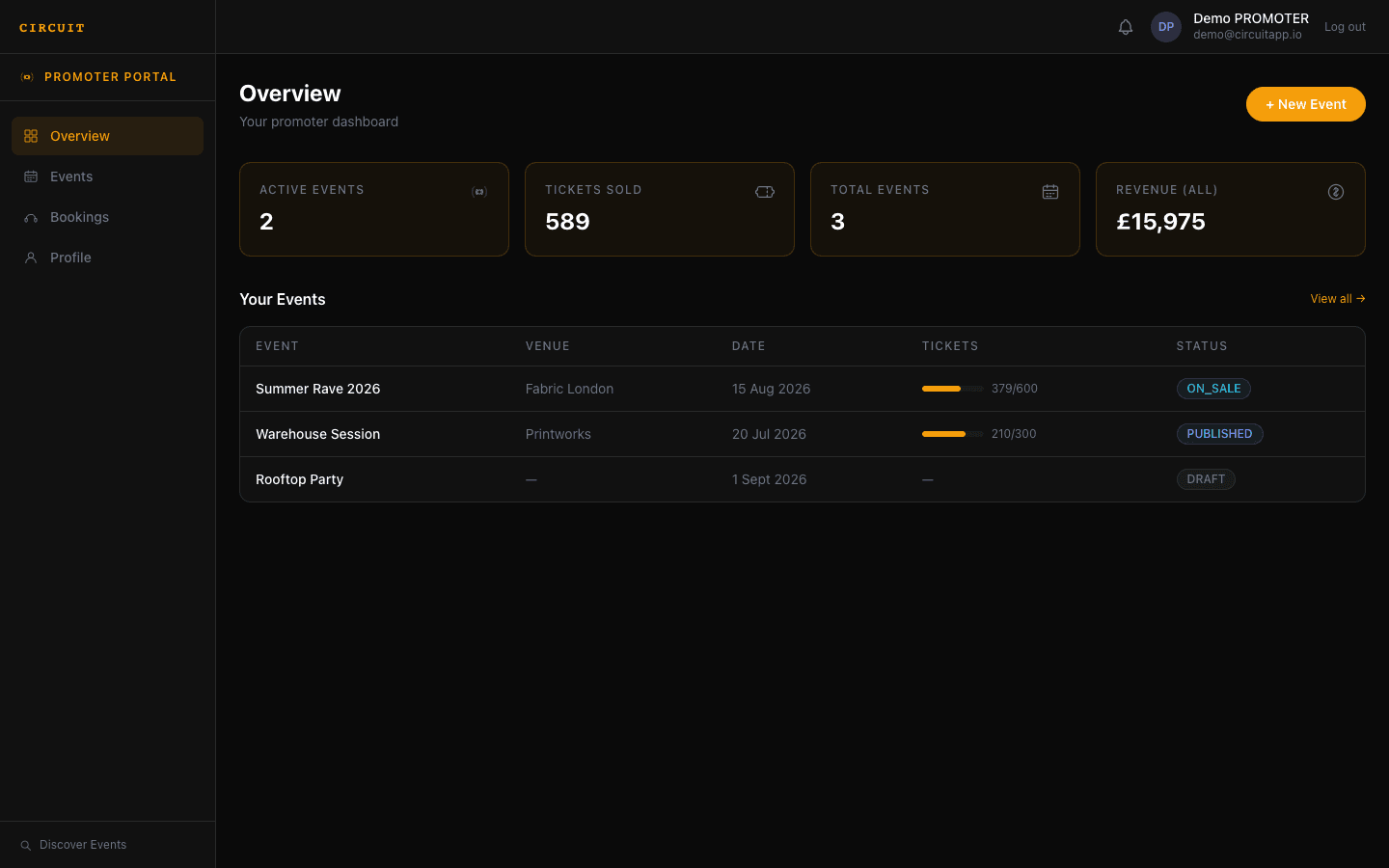Open Bookings in the sidebar

point(107,217)
